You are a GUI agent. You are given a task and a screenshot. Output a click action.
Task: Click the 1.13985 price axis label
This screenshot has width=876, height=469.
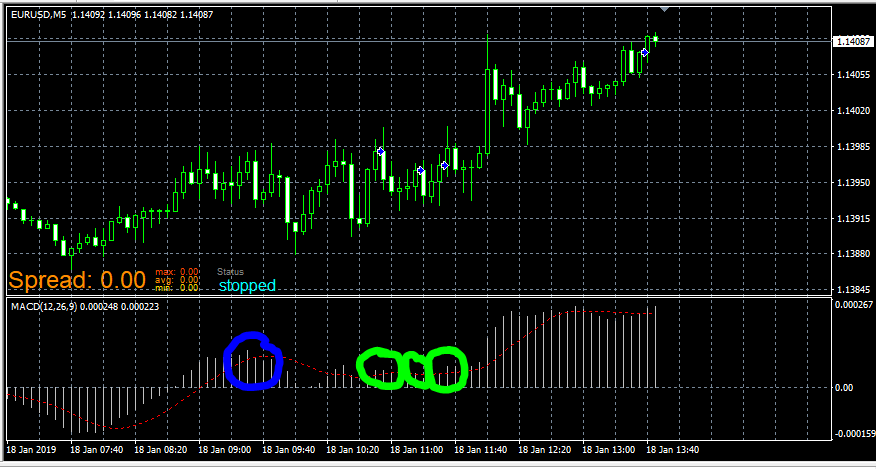pyautogui.click(x=852, y=147)
